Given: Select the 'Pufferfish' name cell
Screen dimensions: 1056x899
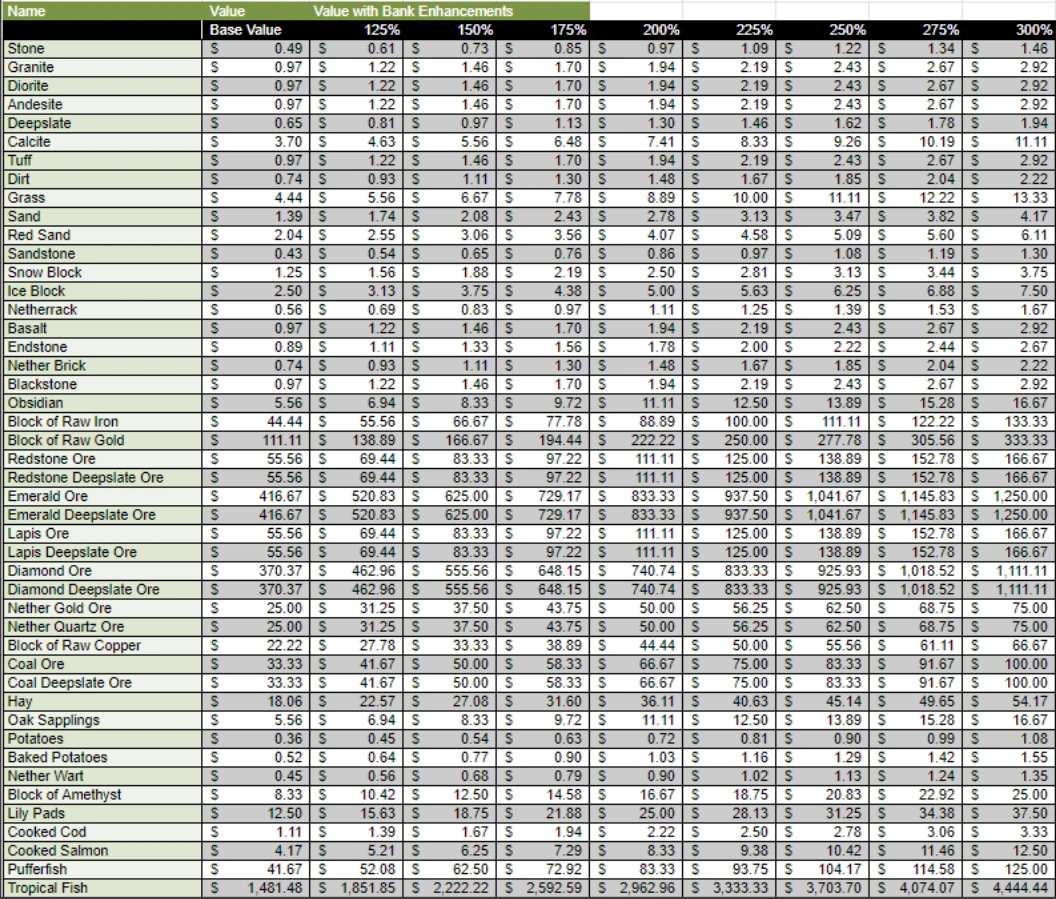Looking at the screenshot, I should 102,869.
